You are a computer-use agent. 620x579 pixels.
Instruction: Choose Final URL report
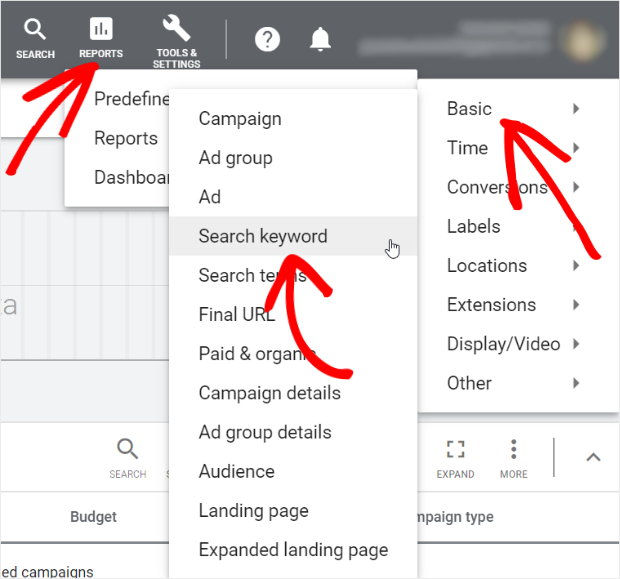236,314
